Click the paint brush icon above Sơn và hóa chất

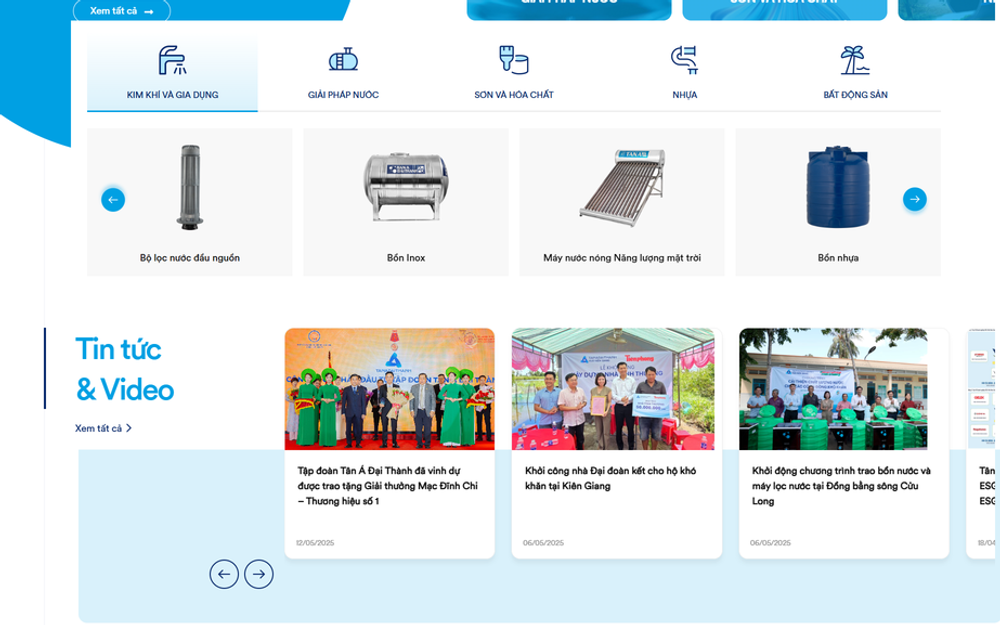point(513,60)
